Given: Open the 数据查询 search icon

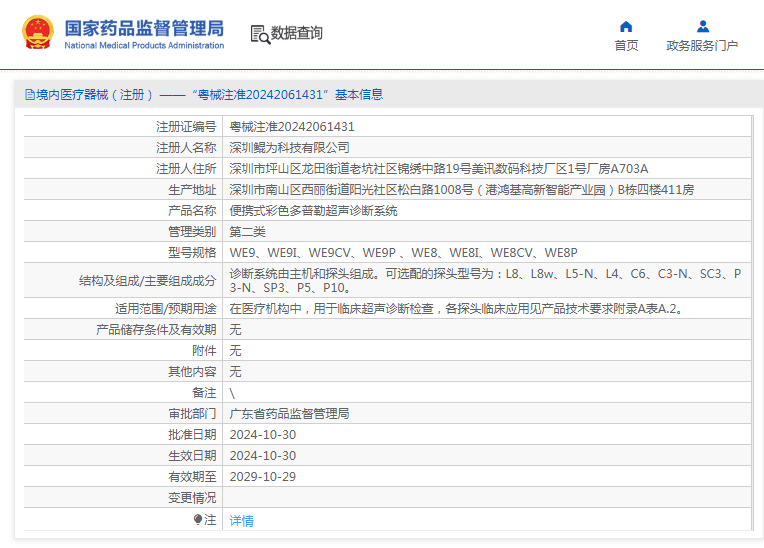Looking at the screenshot, I should click(x=260, y=35).
